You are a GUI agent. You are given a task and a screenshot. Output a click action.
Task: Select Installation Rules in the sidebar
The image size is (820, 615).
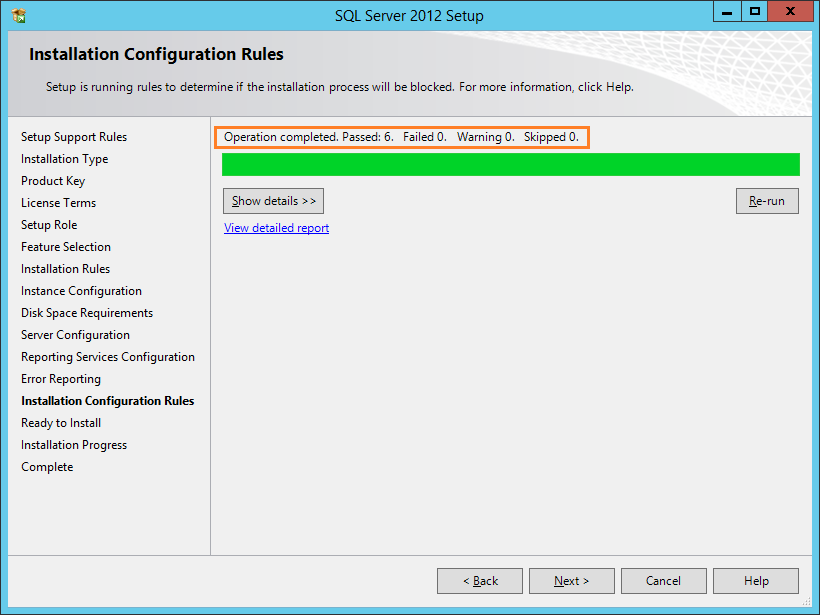pos(65,269)
